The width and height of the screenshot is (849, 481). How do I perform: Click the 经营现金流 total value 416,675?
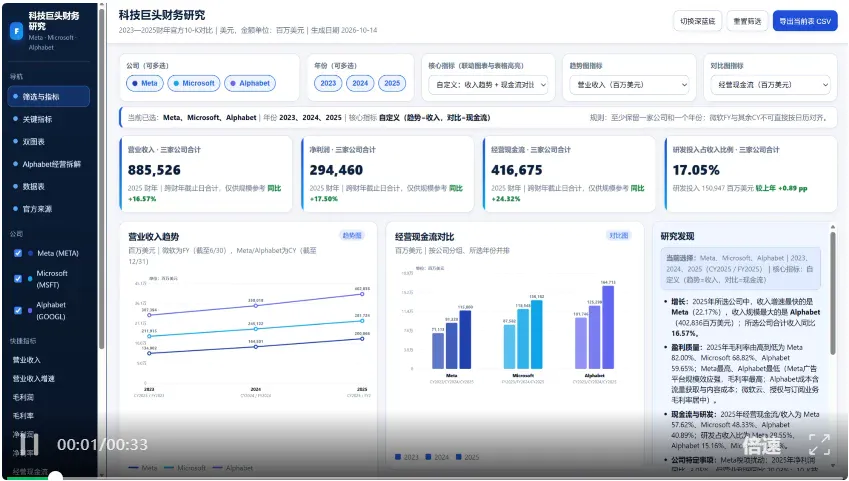tap(517, 170)
